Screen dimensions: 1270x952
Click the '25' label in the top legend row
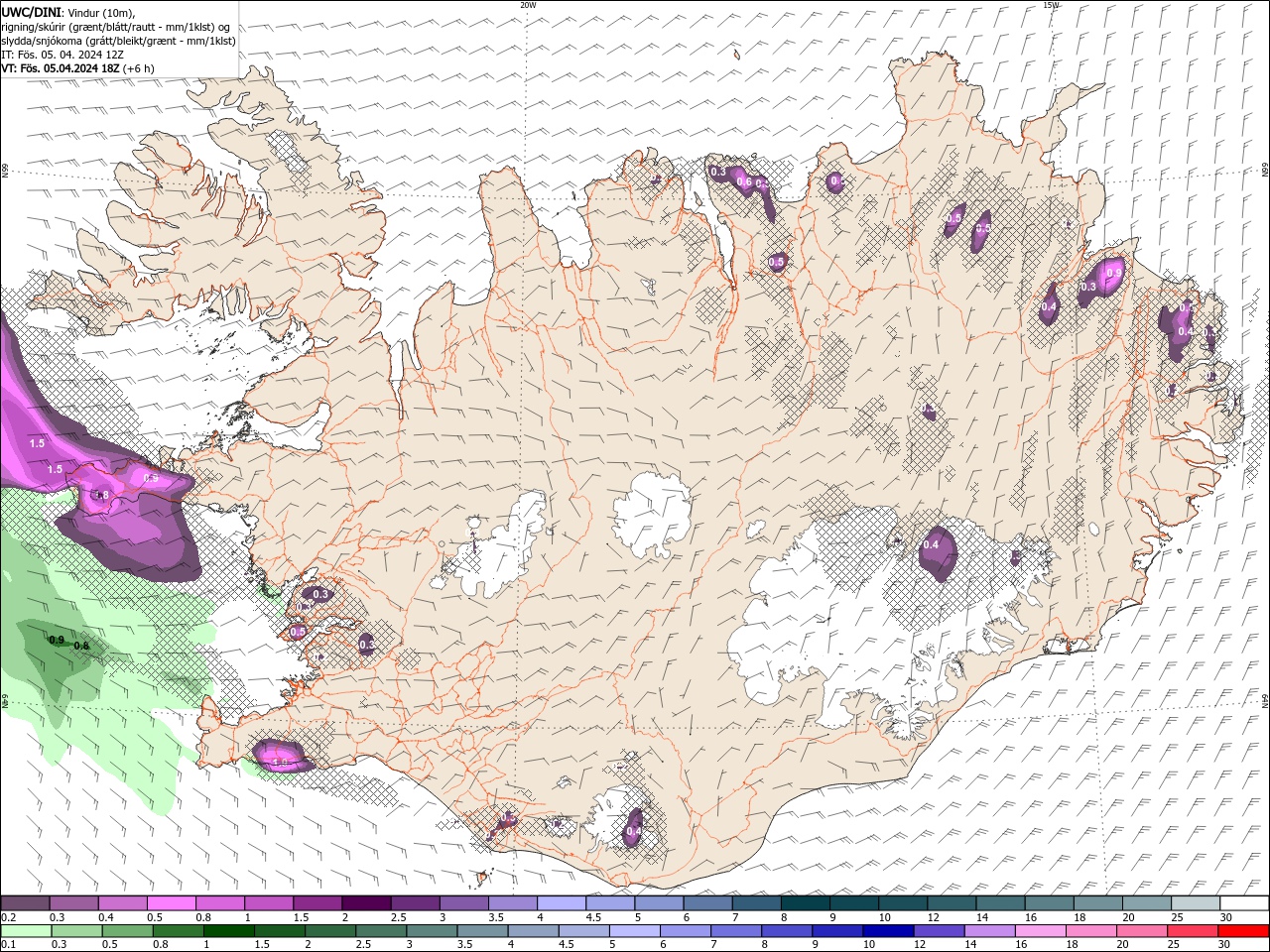pyautogui.click(x=1176, y=917)
